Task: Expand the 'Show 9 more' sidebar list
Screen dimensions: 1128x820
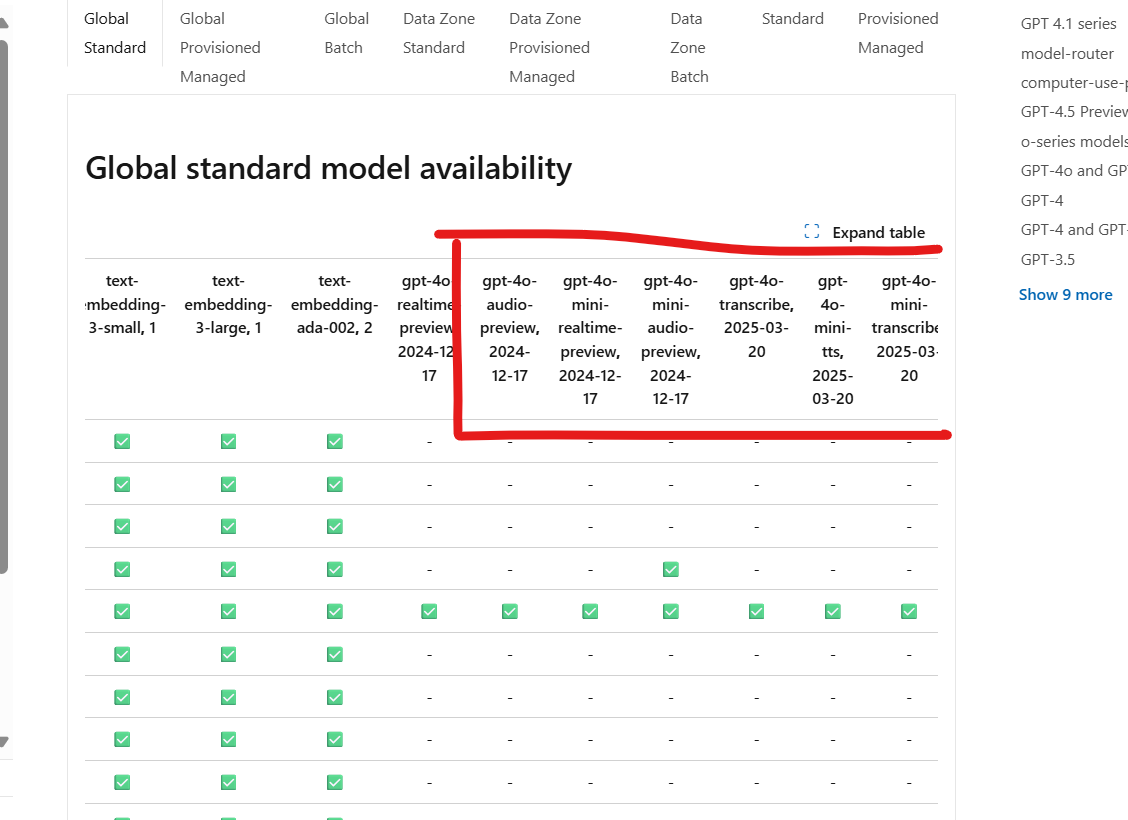Action: [x=1065, y=294]
